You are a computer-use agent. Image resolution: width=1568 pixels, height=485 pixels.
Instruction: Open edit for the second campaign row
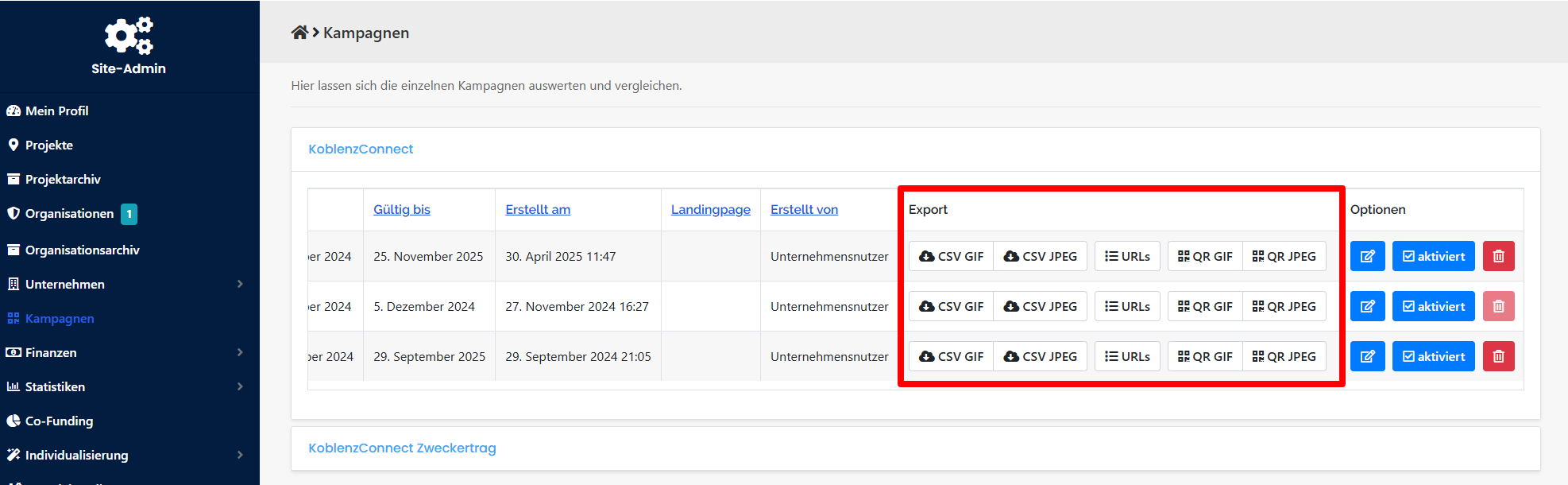(x=1367, y=306)
